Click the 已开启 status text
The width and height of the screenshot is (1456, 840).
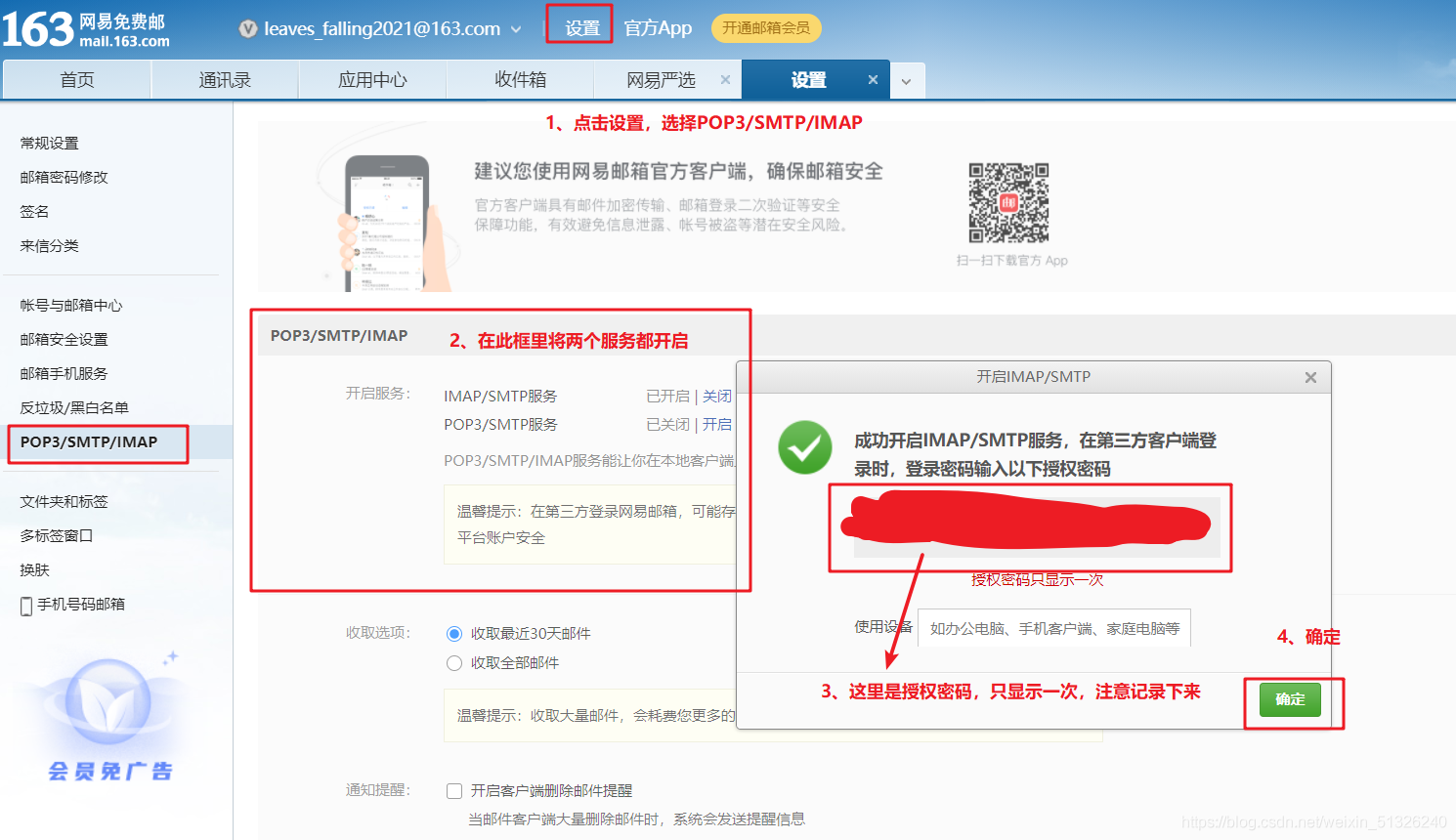click(x=668, y=397)
